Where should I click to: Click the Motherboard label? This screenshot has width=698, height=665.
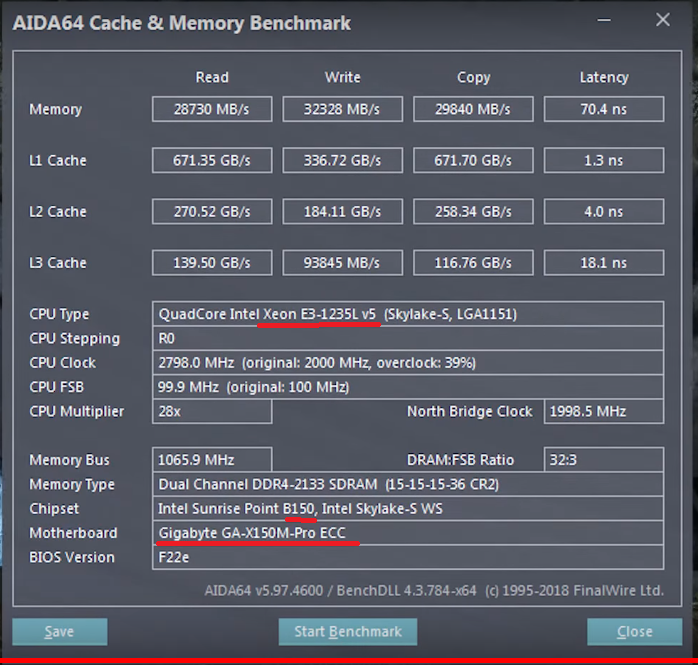pyautogui.click(x=73, y=533)
